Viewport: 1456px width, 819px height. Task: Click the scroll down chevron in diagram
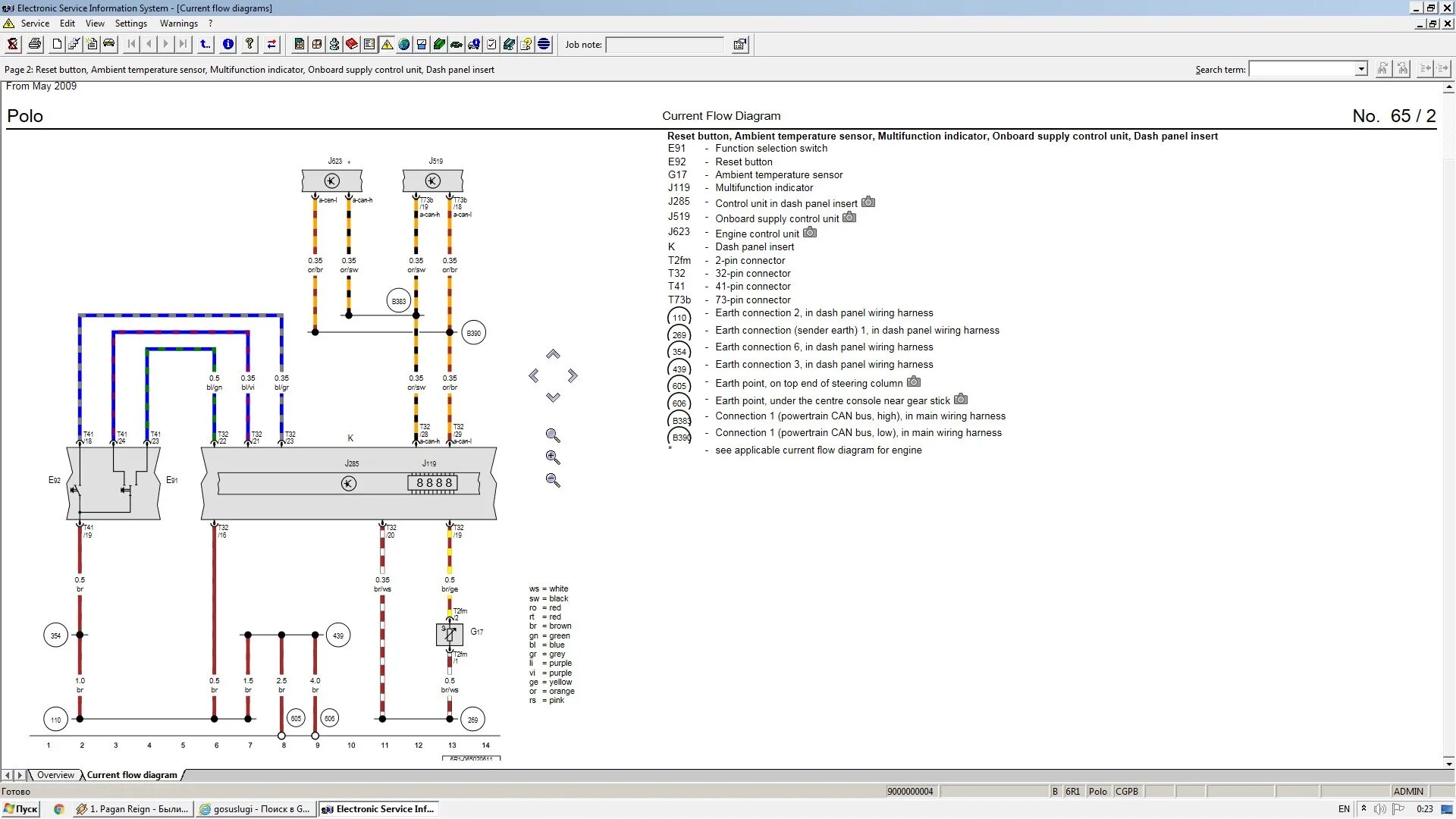click(x=553, y=397)
